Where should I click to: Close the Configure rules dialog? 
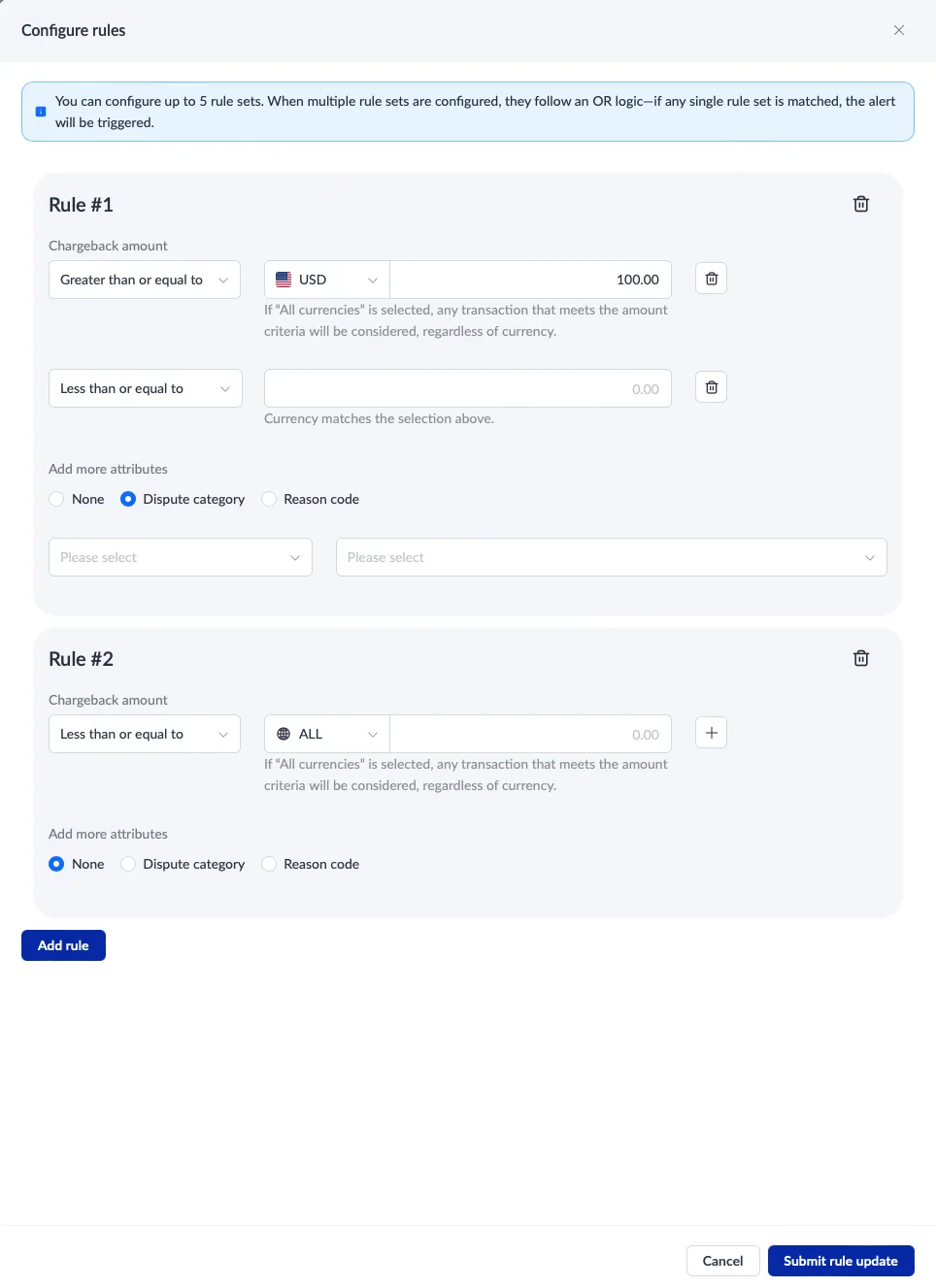[899, 30]
